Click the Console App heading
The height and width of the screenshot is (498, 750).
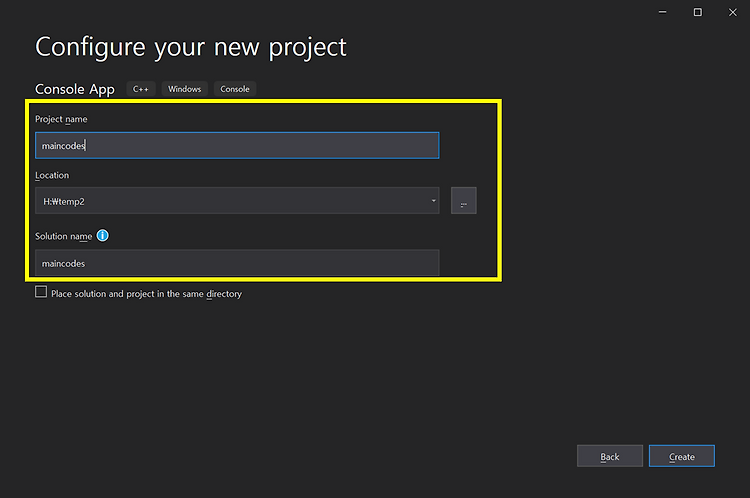click(x=75, y=89)
